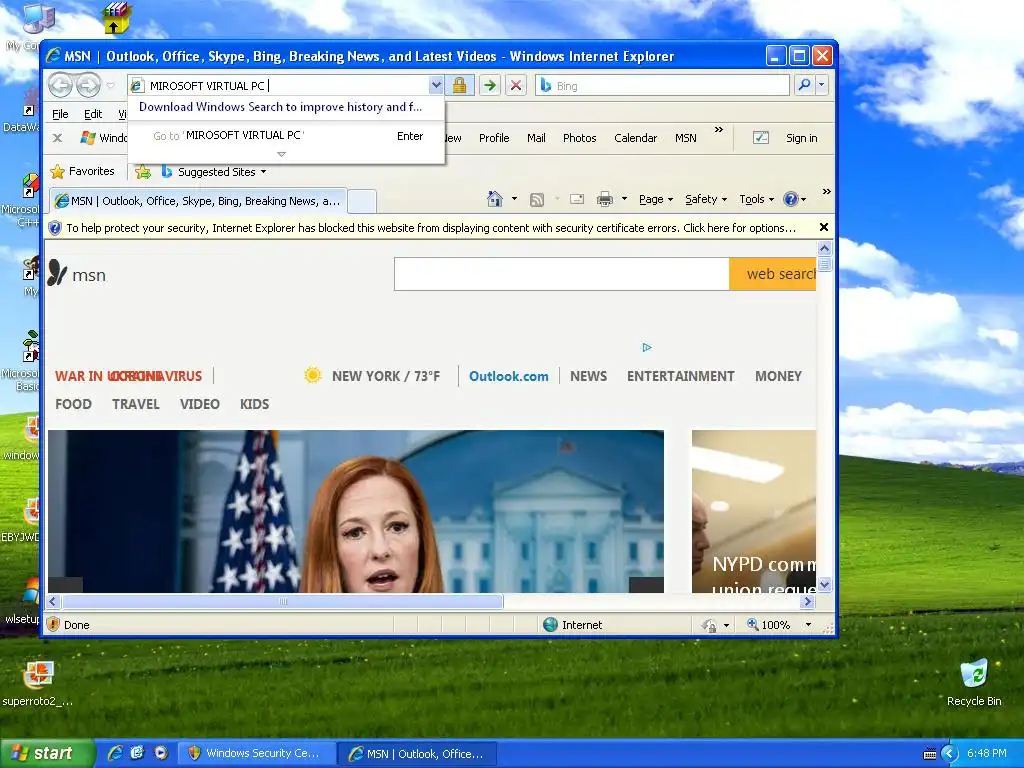Open the Tools menu

[756, 200]
